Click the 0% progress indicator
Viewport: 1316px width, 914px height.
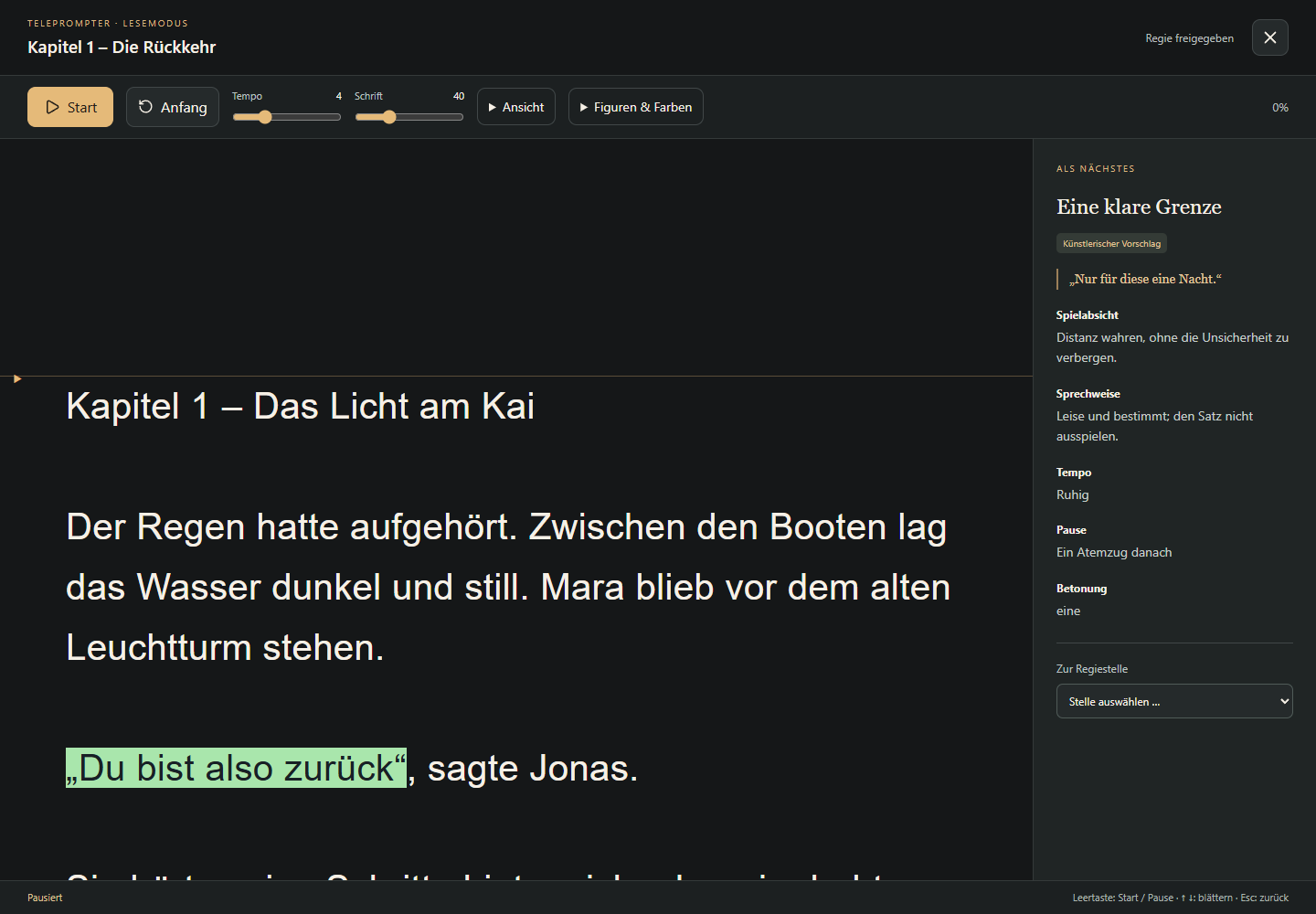pyautogui.click(x=1280, y=108)
